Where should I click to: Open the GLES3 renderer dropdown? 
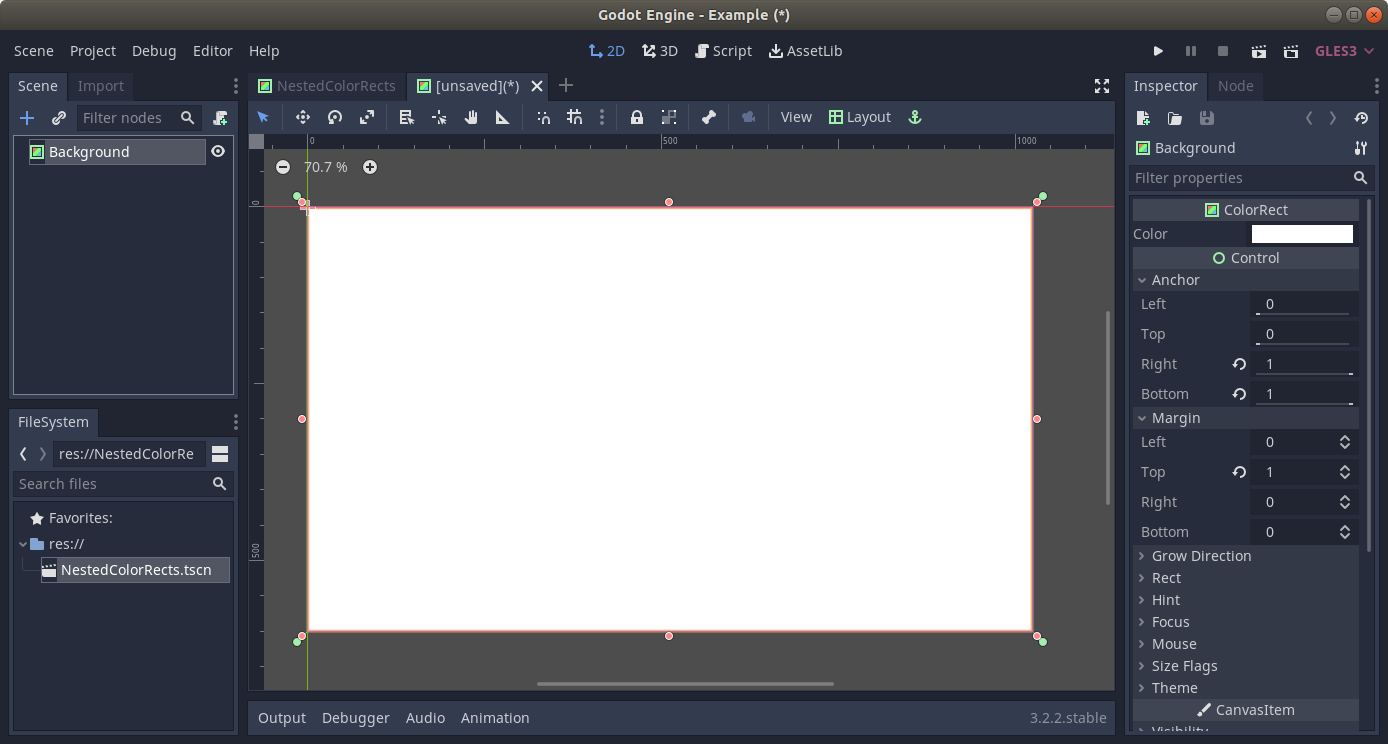(1344, 51)
